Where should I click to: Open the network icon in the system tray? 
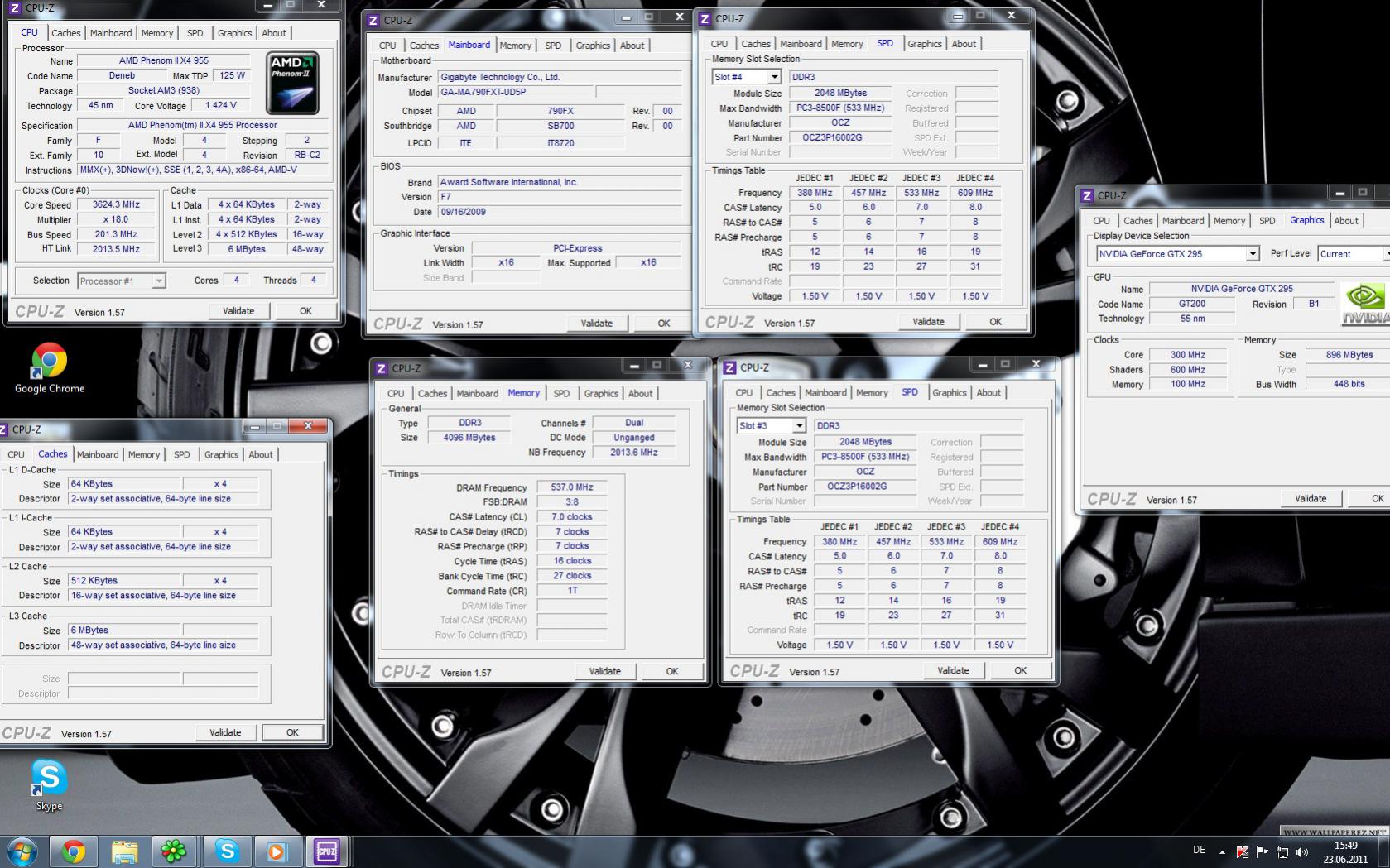(x=1282, y=851)
